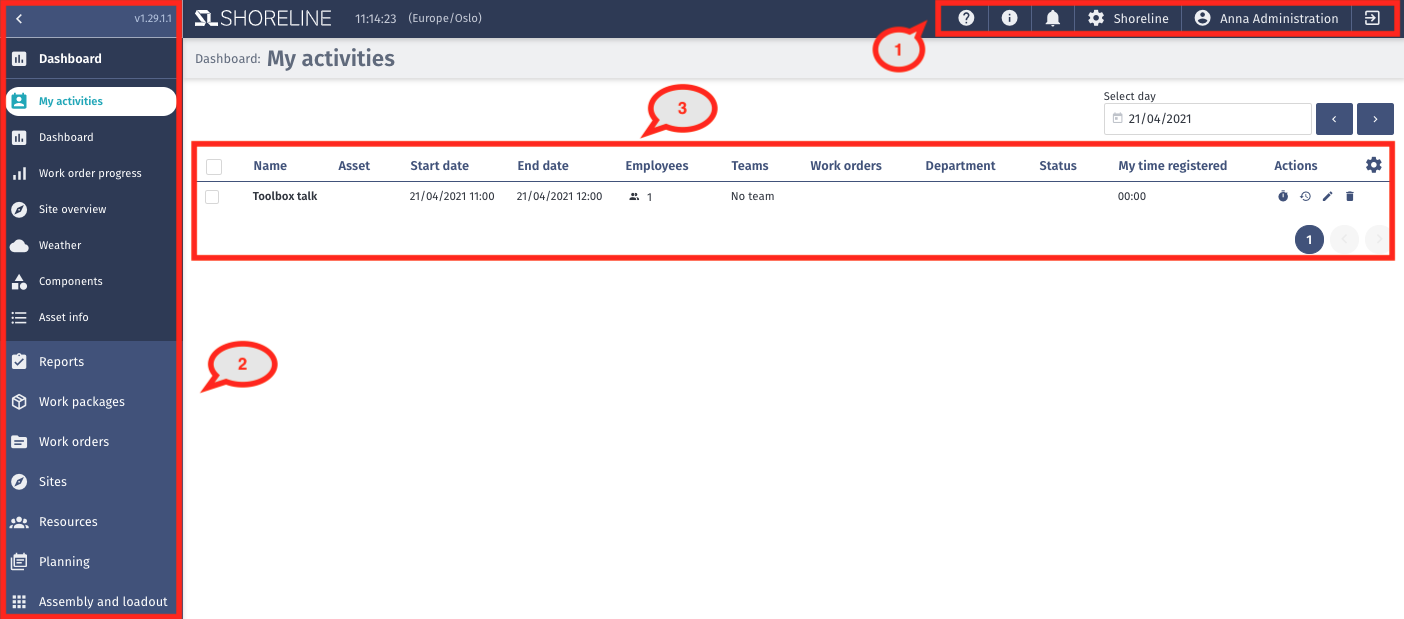Expand Sites section in sidebar
The height and width of the screenshot is (619, 1404).
click(91, 482)
